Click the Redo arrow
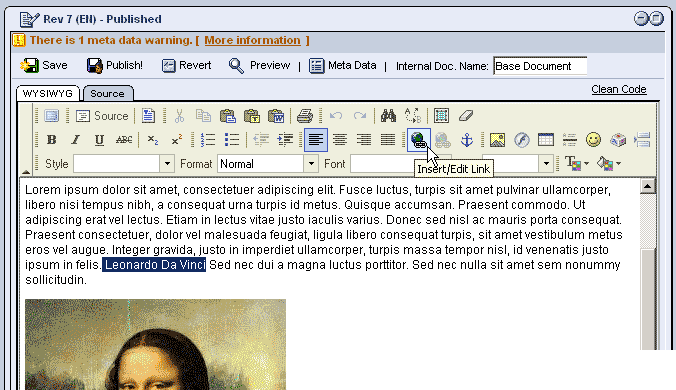The image size is (676, 390). tap(360, 116)
